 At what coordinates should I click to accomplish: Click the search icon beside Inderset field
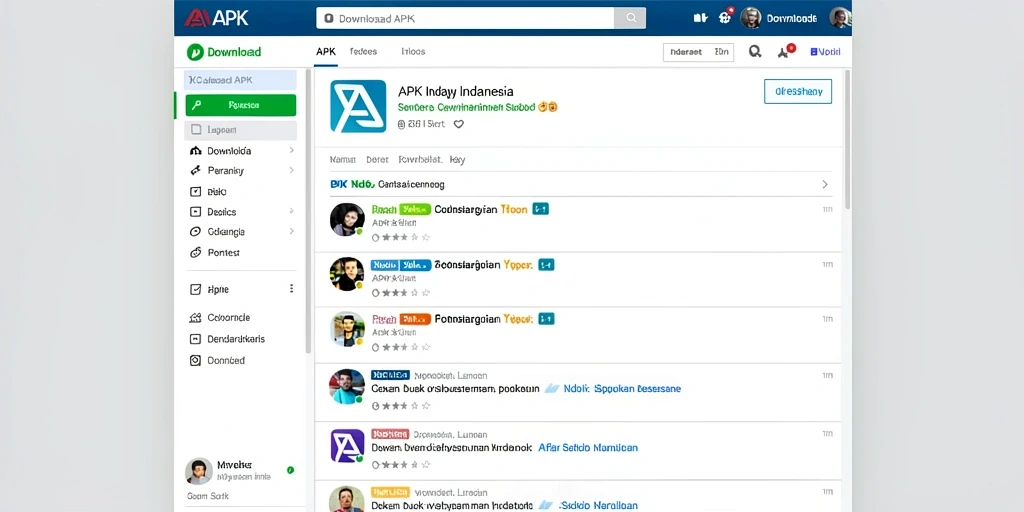tap(755, 52)
